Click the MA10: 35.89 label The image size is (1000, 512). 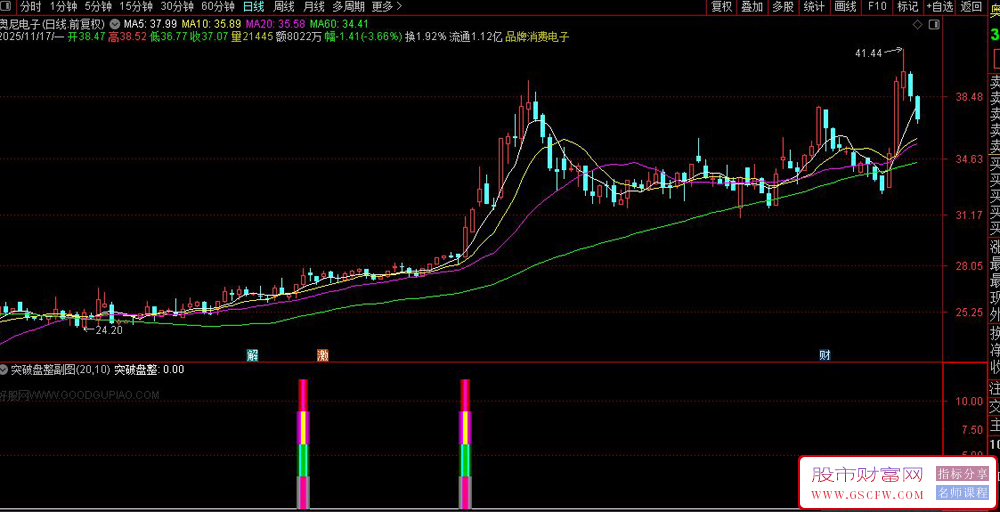pyautogui.click(x=212, y=24)
